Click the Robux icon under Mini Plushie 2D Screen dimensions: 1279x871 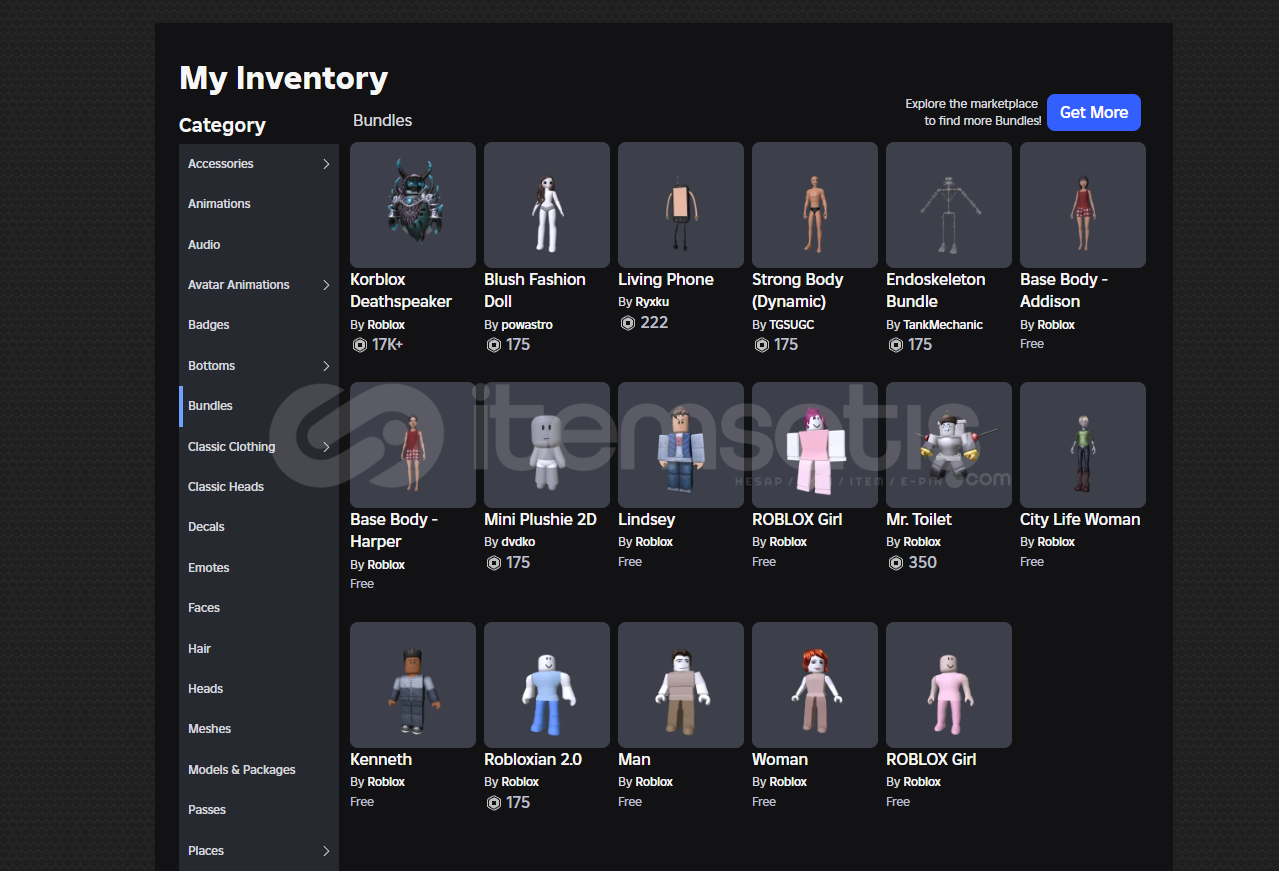tap(494, 563)
